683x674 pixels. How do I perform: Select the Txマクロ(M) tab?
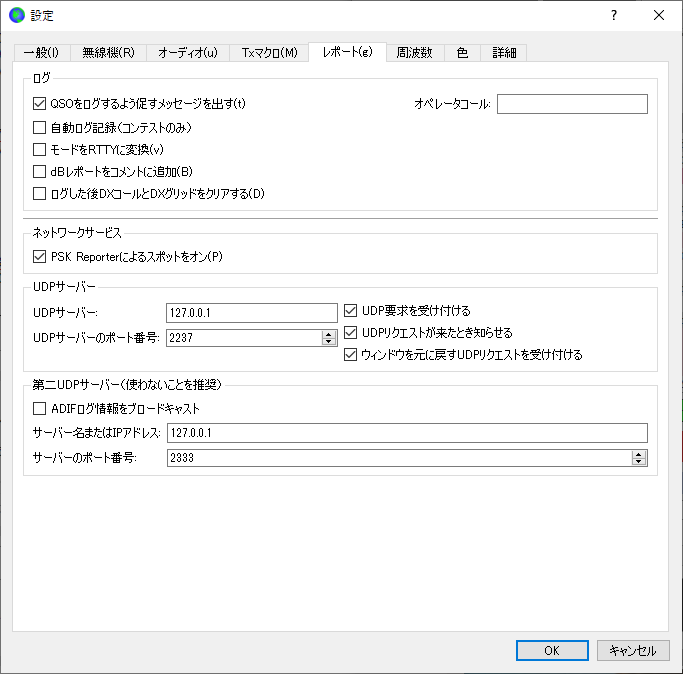point(269,53)
